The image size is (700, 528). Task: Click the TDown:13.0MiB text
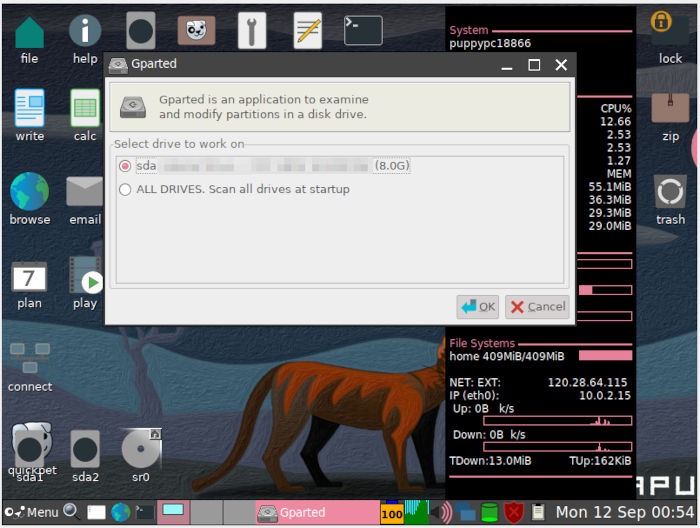(x=490, y=461)
